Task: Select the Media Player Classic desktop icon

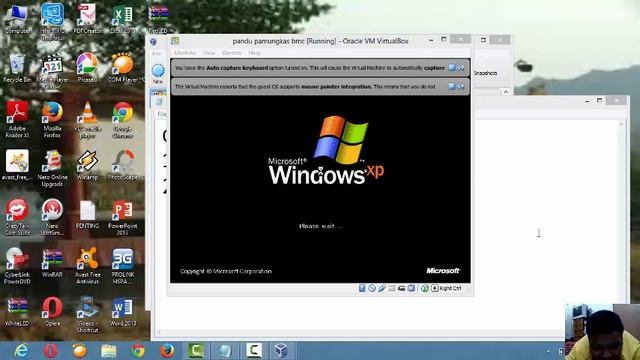Action: click(52, 70)
